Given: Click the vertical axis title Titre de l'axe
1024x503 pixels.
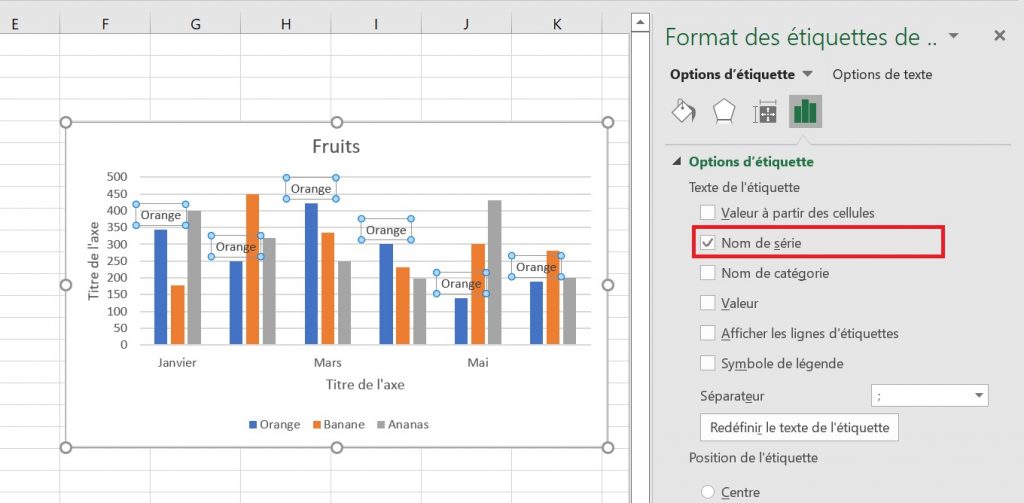Looking at the screenshot, I should (94, 261).
